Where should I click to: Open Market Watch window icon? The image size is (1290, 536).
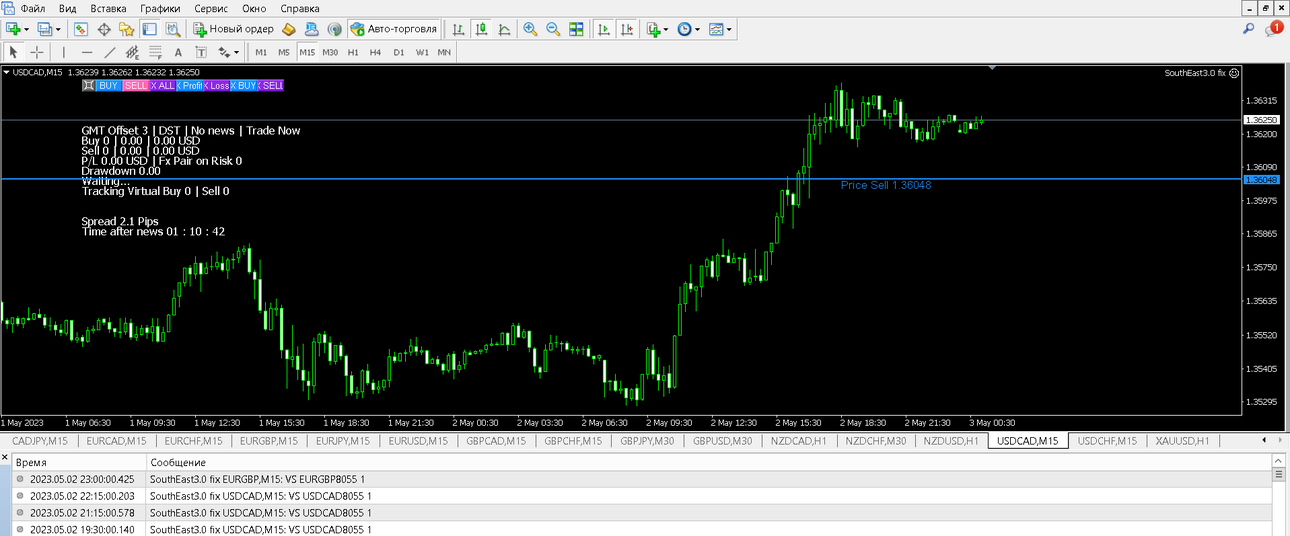[81, 30]
